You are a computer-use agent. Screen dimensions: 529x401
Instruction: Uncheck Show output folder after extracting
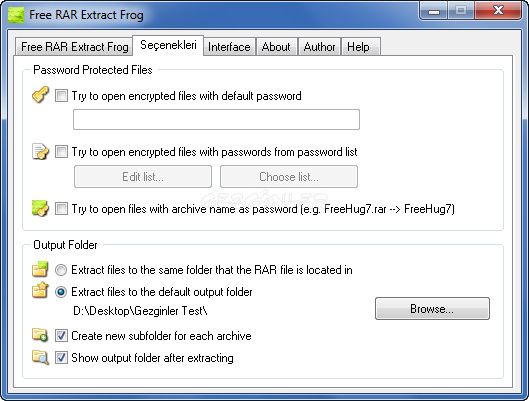(61, 357)
